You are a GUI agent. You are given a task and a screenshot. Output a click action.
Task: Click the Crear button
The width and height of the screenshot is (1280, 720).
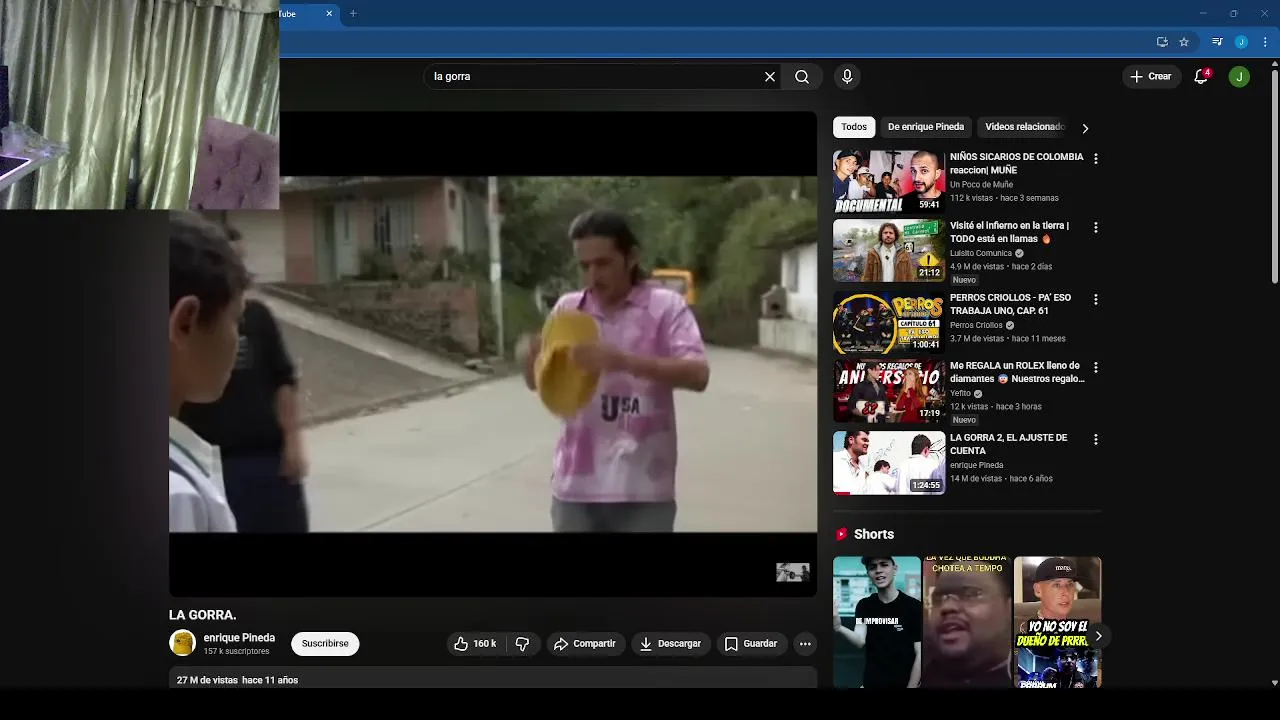[1151, 76]
